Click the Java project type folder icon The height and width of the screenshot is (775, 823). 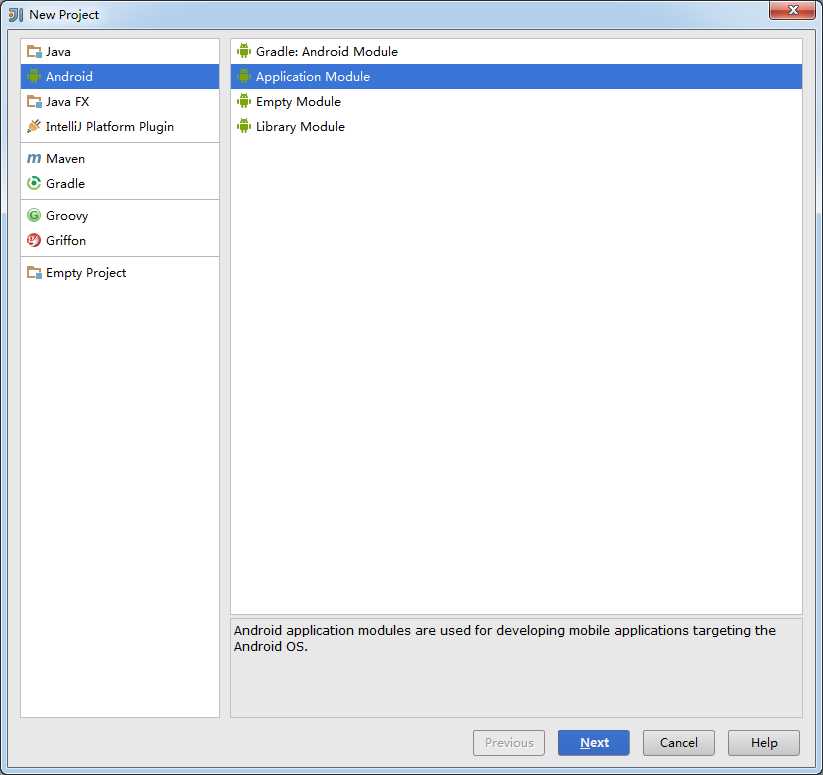34,51
